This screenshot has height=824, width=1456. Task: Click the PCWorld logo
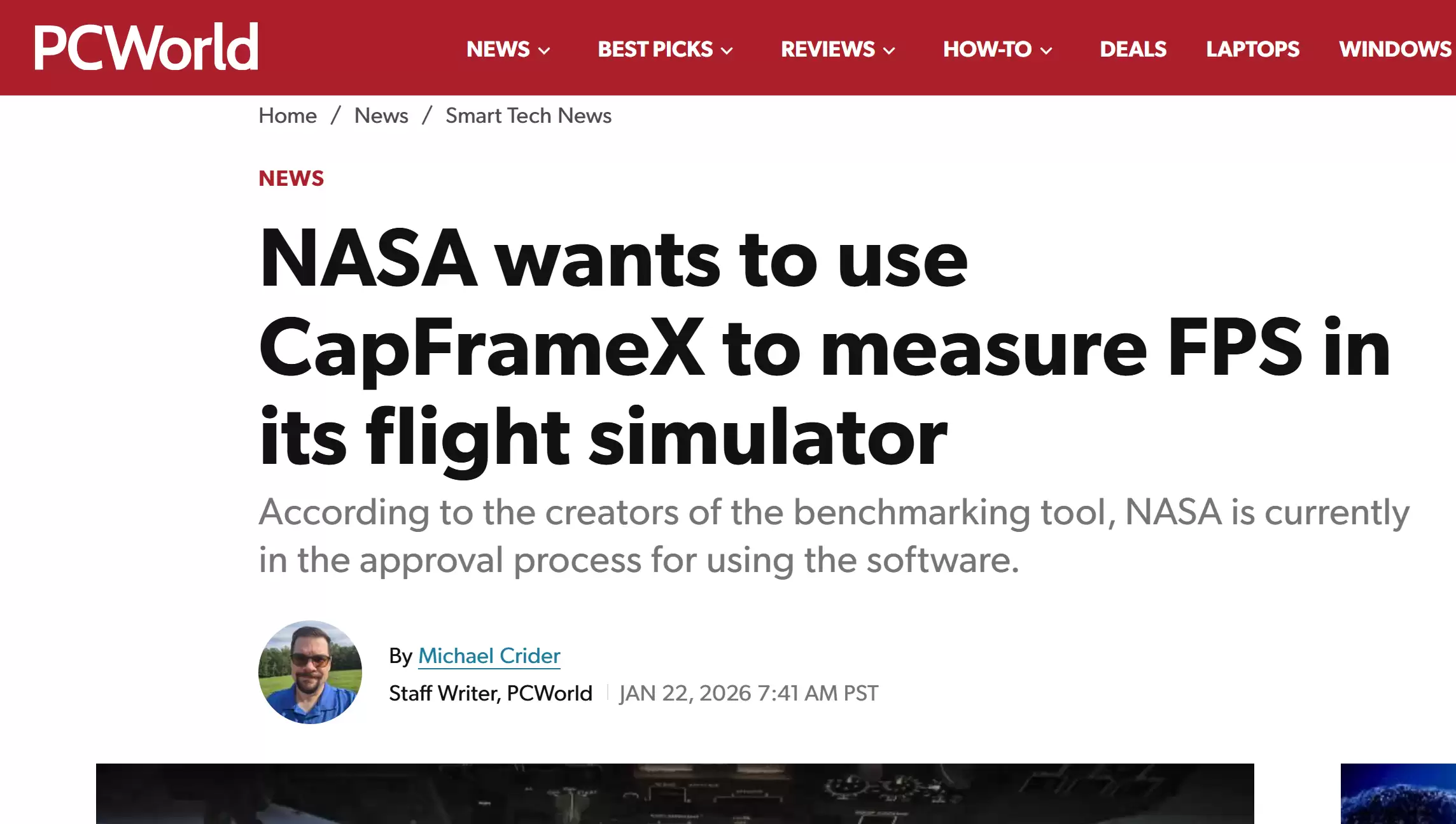click(146, 47)
